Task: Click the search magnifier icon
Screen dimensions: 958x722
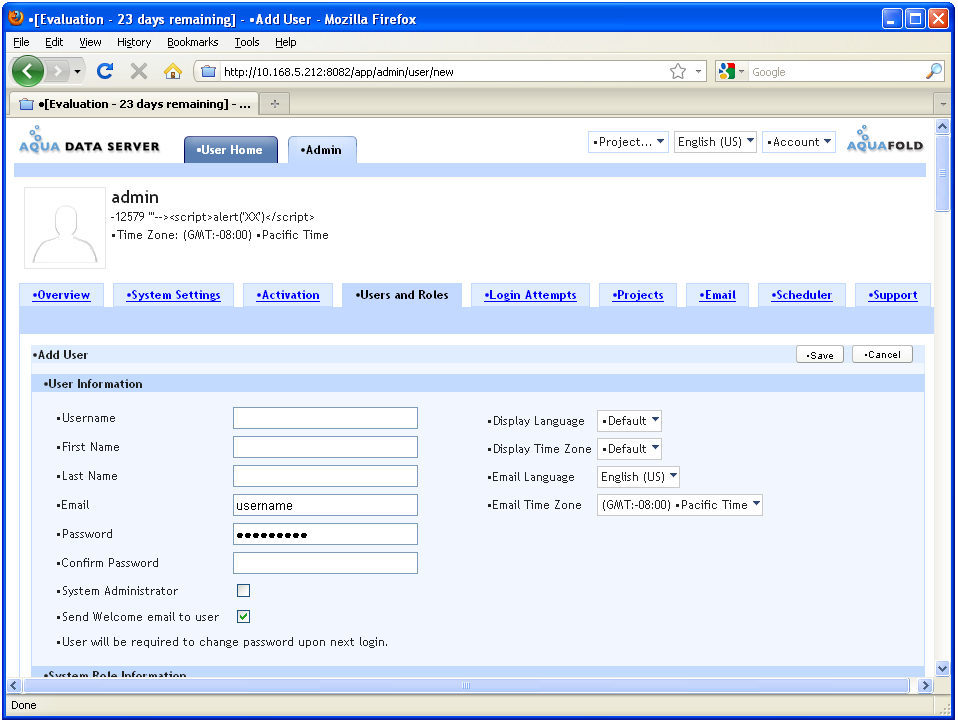Action: (x=934, y=71)
